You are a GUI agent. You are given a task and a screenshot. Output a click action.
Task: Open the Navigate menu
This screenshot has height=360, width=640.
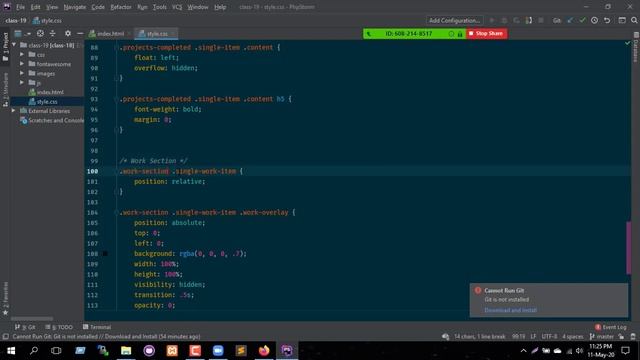click(75, 7)
